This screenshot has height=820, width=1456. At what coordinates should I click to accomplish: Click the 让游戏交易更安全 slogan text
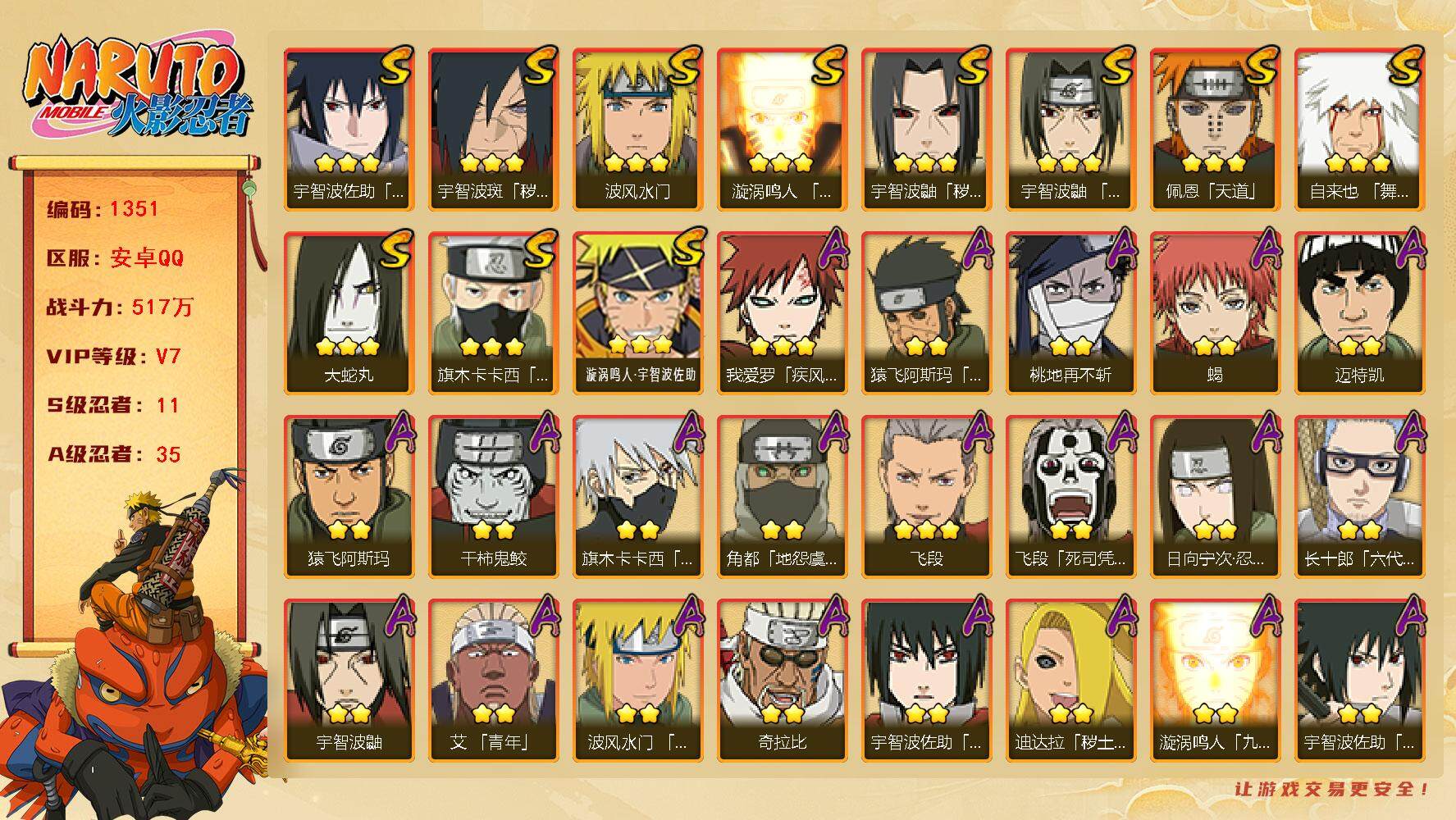(1333, 789)
